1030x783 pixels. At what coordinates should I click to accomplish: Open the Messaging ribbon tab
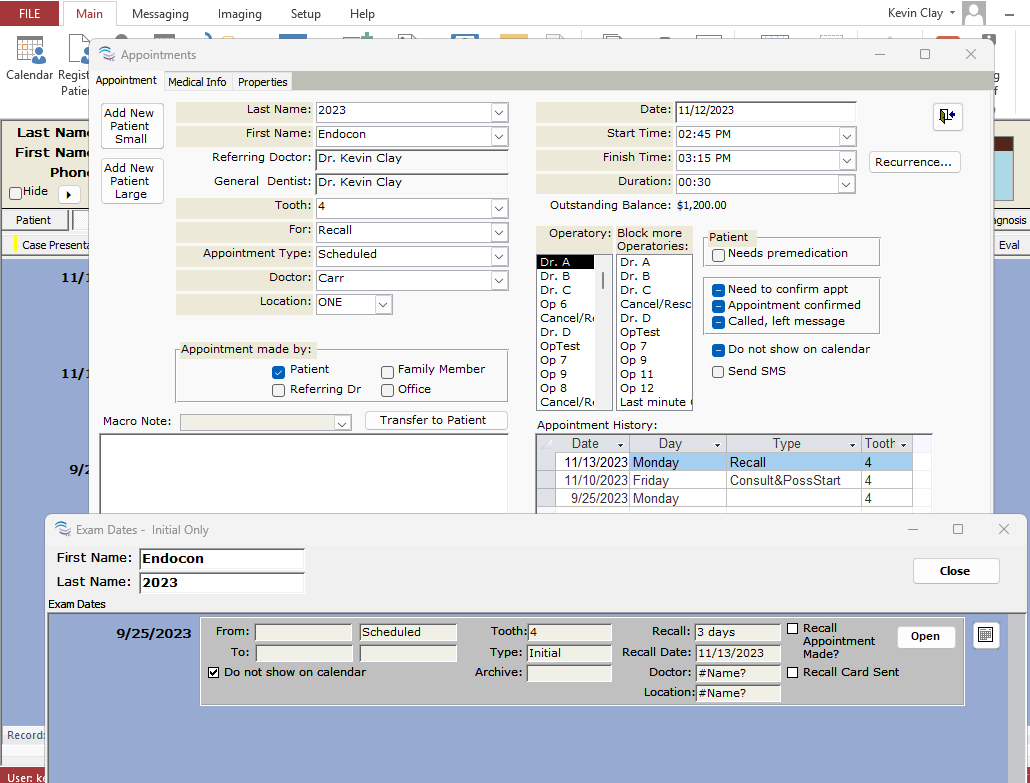point(160,14)
